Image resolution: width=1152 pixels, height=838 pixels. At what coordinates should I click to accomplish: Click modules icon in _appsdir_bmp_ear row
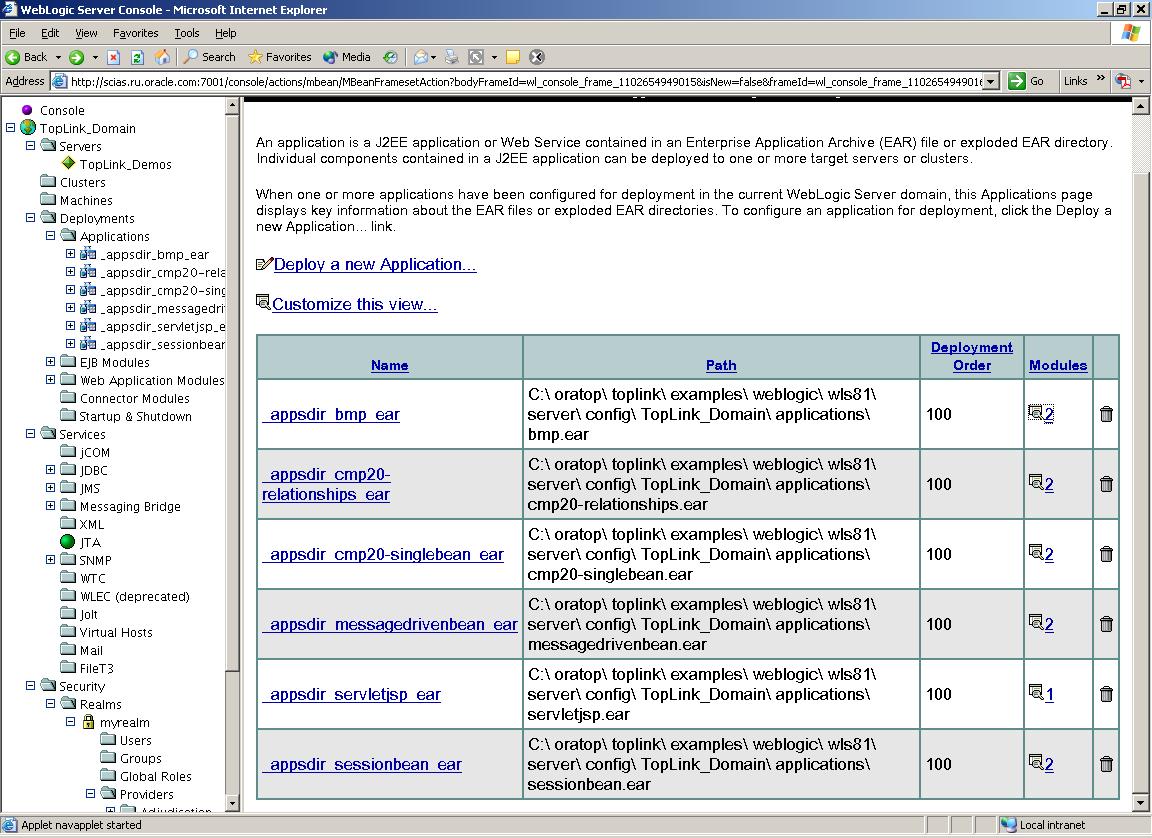coord(1036,413)
